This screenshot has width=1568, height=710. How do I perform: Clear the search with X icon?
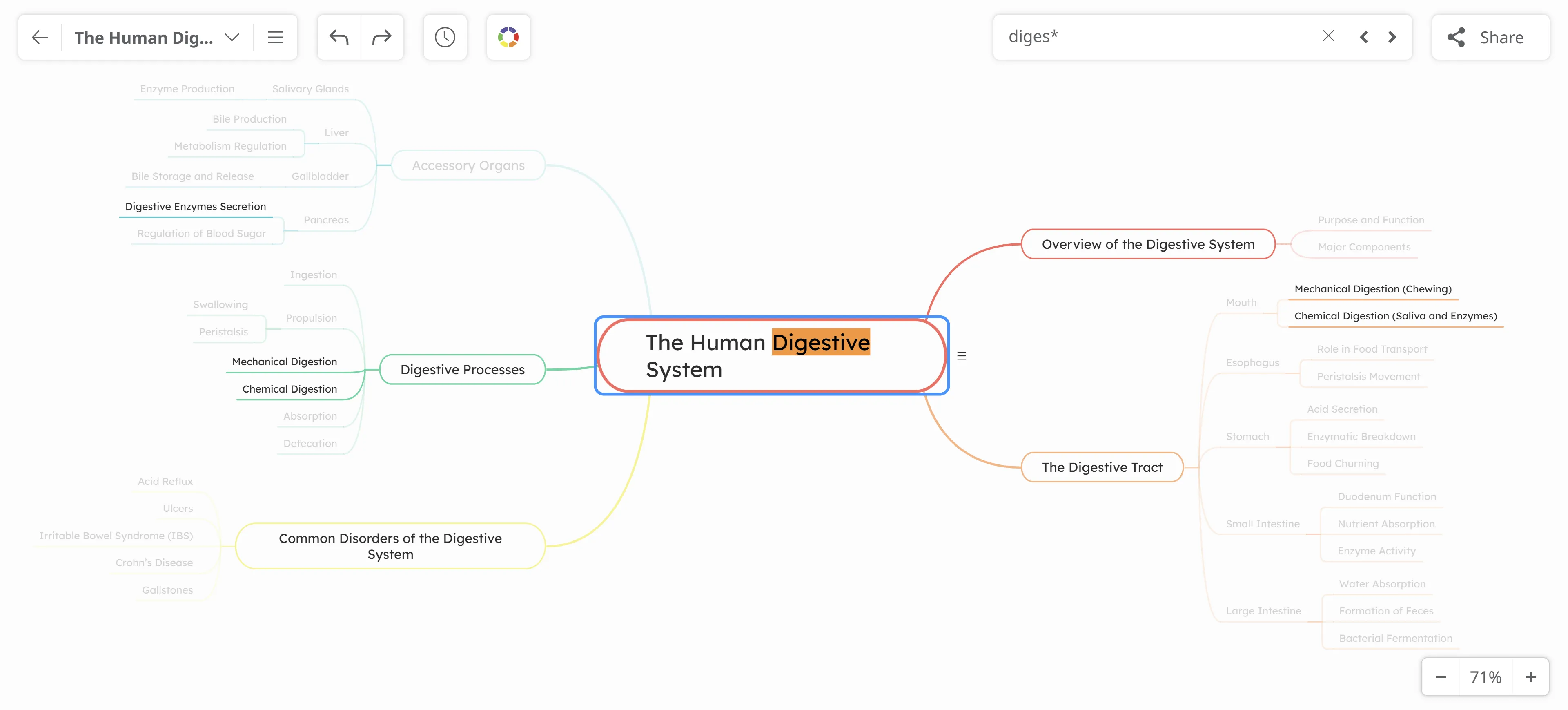[1328, 36]
